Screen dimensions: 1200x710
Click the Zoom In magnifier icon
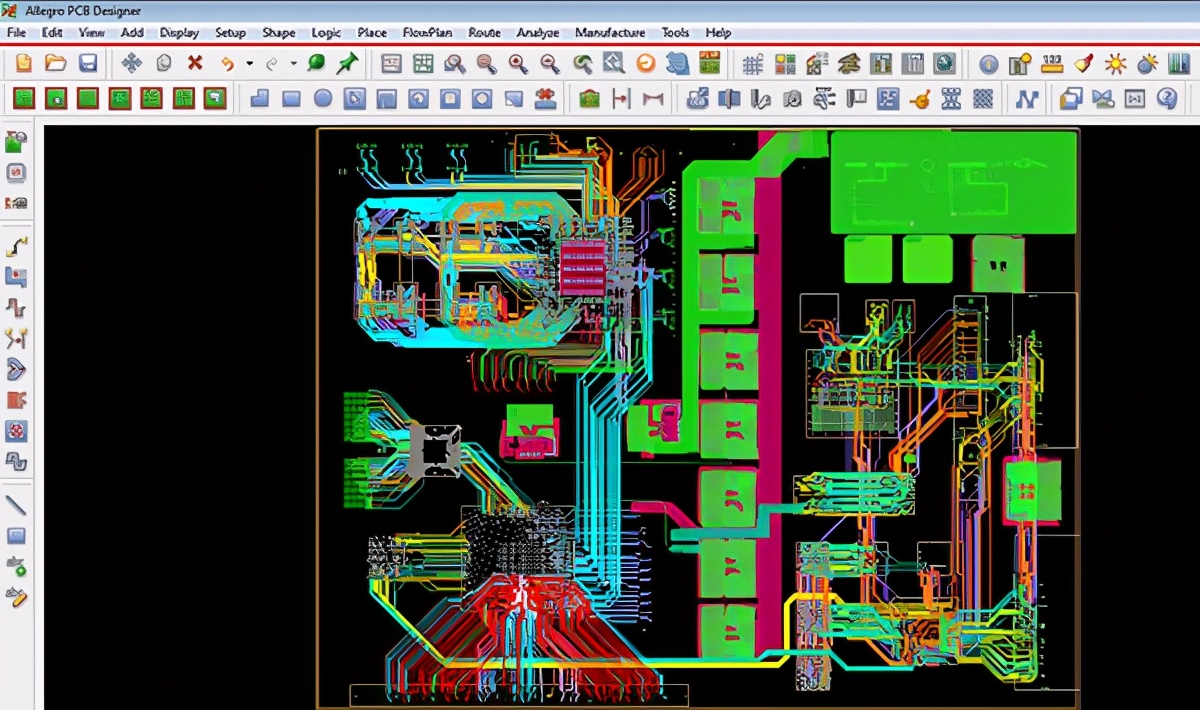pyautogui.click(x=518, y=64)
